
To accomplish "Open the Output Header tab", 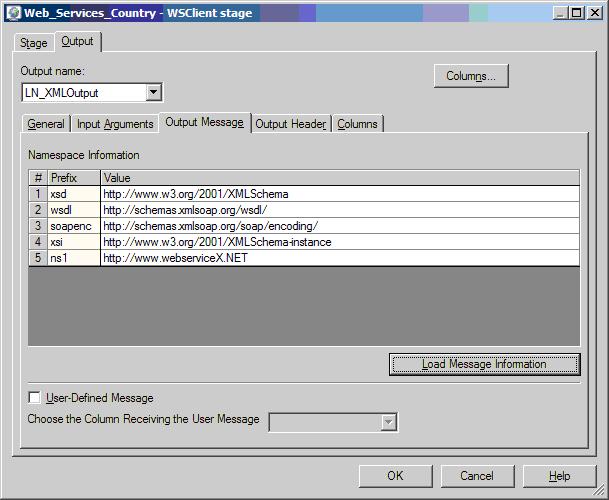I will [291, 124].
